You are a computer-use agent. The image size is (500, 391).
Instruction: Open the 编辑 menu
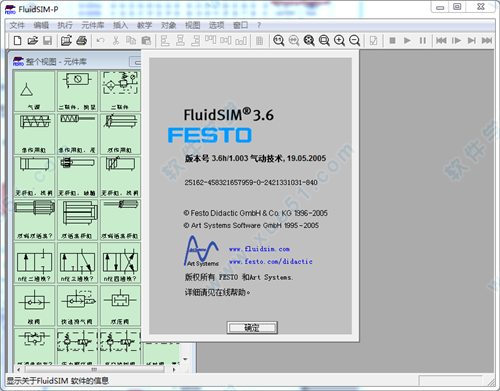click(41, 25)
